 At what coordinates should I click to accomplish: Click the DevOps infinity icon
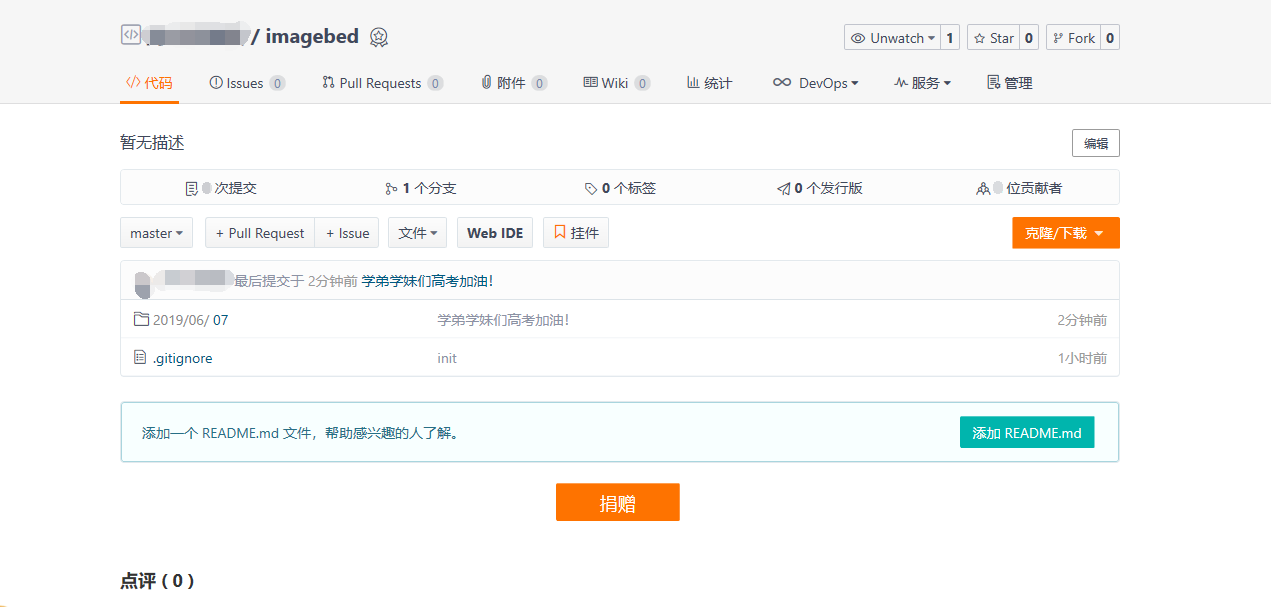[782, 83]
